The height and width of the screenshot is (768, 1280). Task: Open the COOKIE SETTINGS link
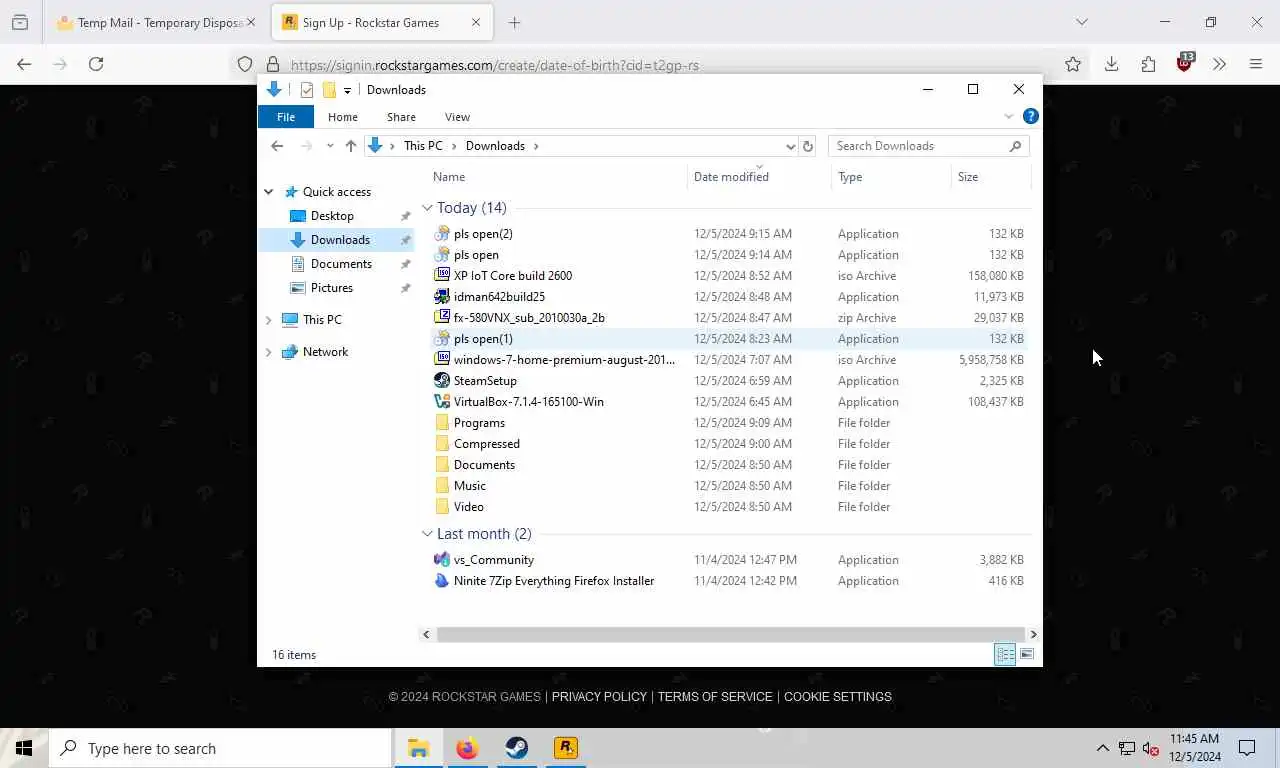point(837,697)
